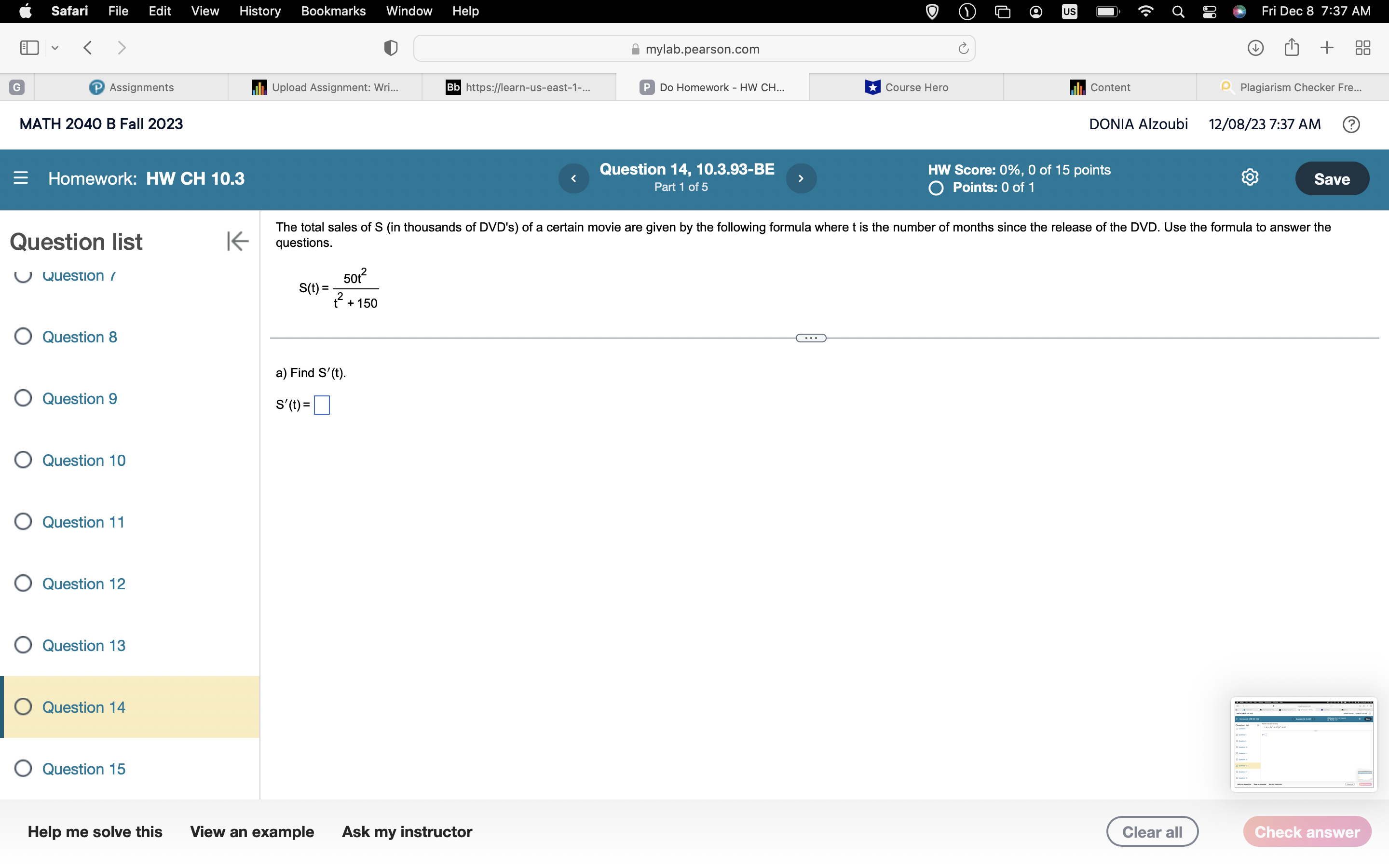Click the S'(t) answer input box

[321, 405]
